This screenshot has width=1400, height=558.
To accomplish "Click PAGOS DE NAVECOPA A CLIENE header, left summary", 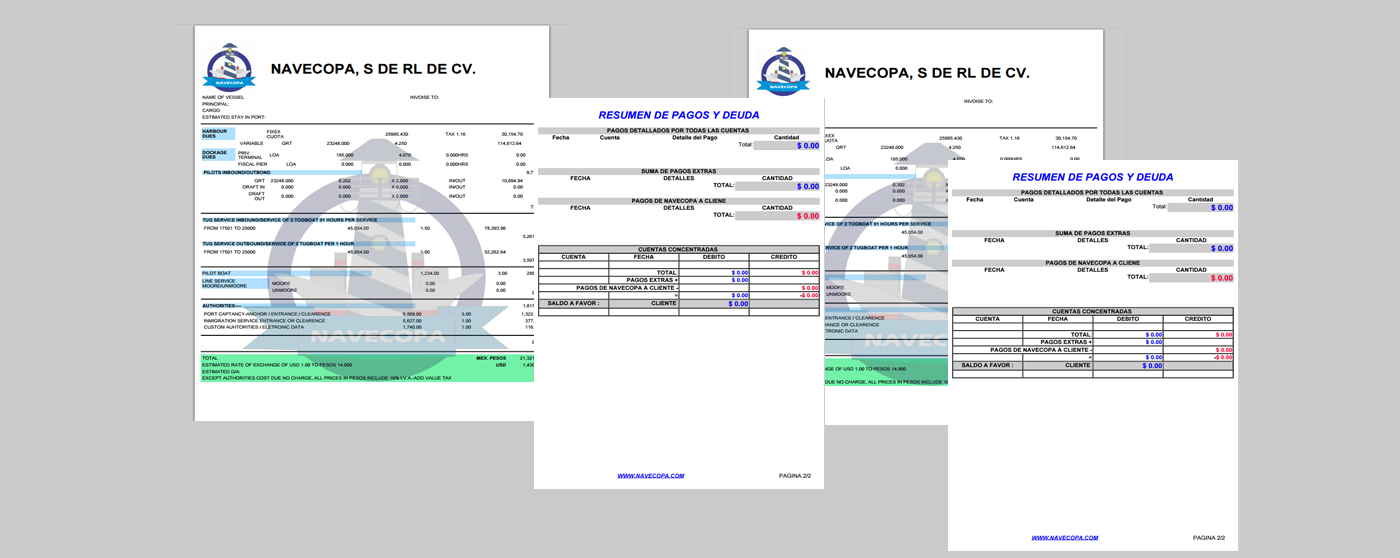I will pos(677,201).
